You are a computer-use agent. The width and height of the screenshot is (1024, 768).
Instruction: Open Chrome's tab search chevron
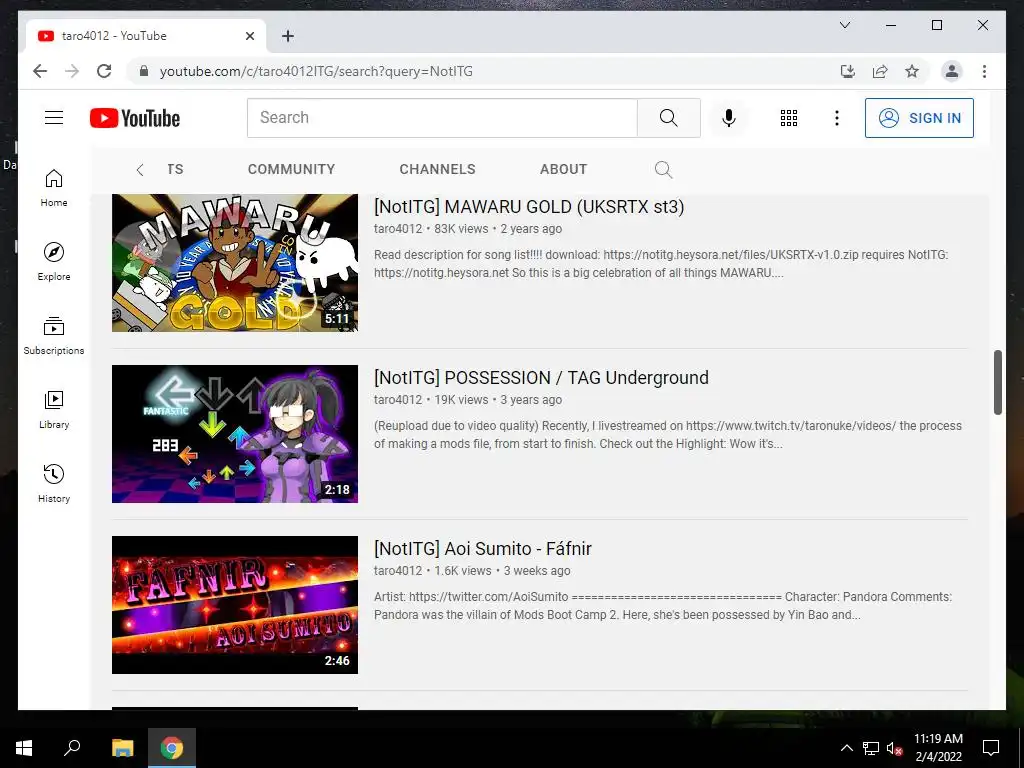(x=844, y=25)
